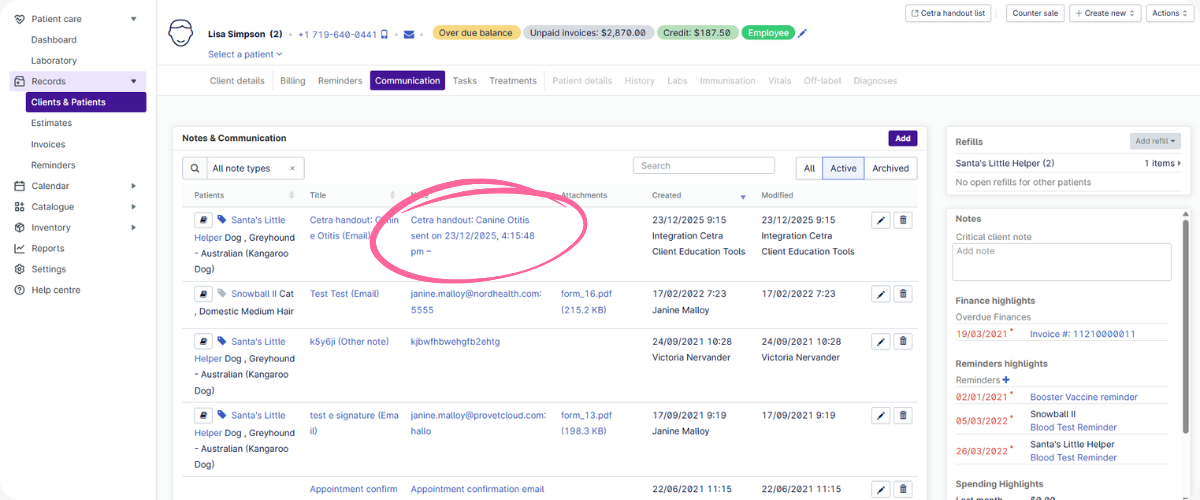
Task: Open the Select a patient dropdown
Action: coord(245,54)
